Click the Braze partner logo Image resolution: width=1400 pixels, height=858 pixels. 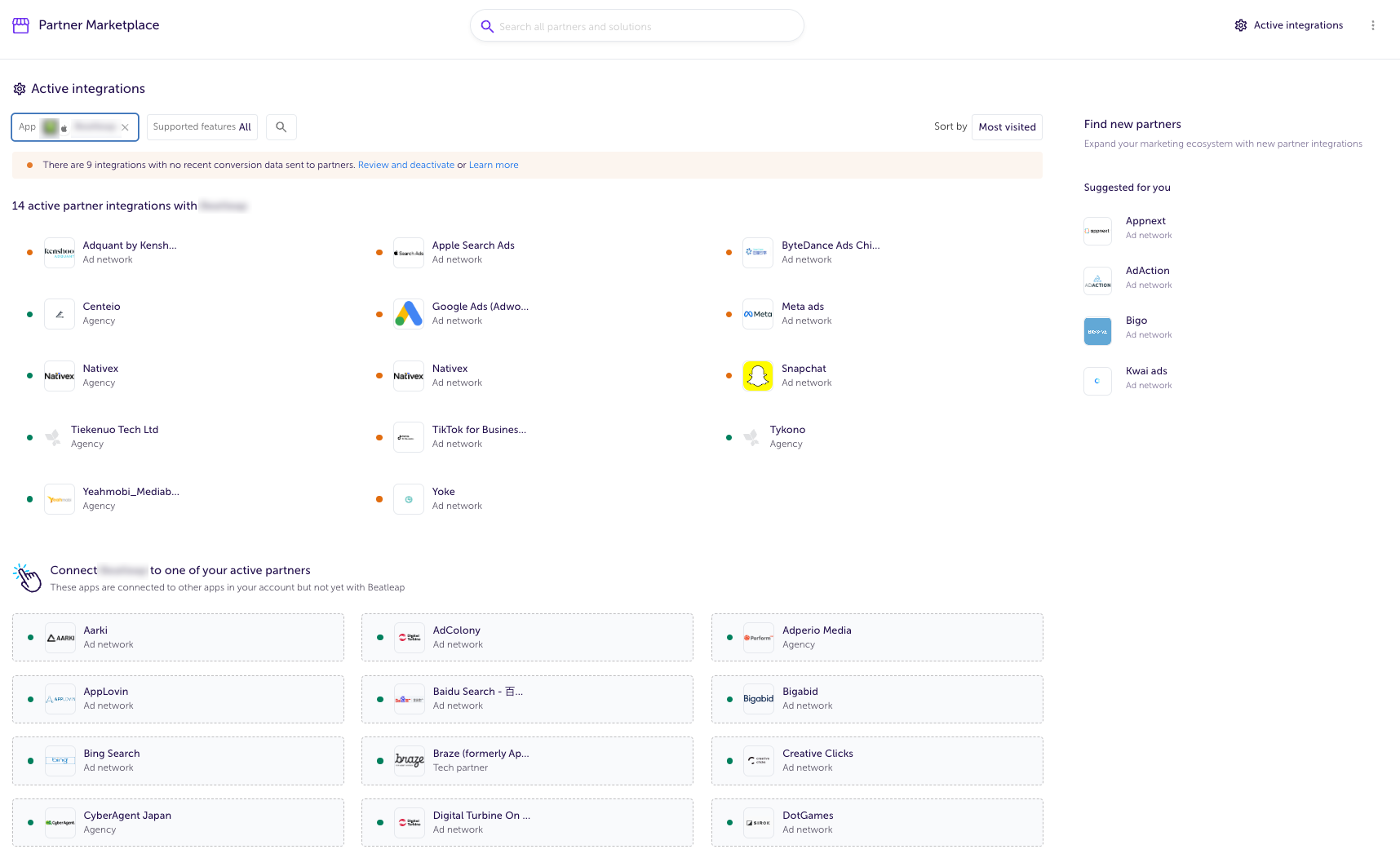tap(409, 761)
